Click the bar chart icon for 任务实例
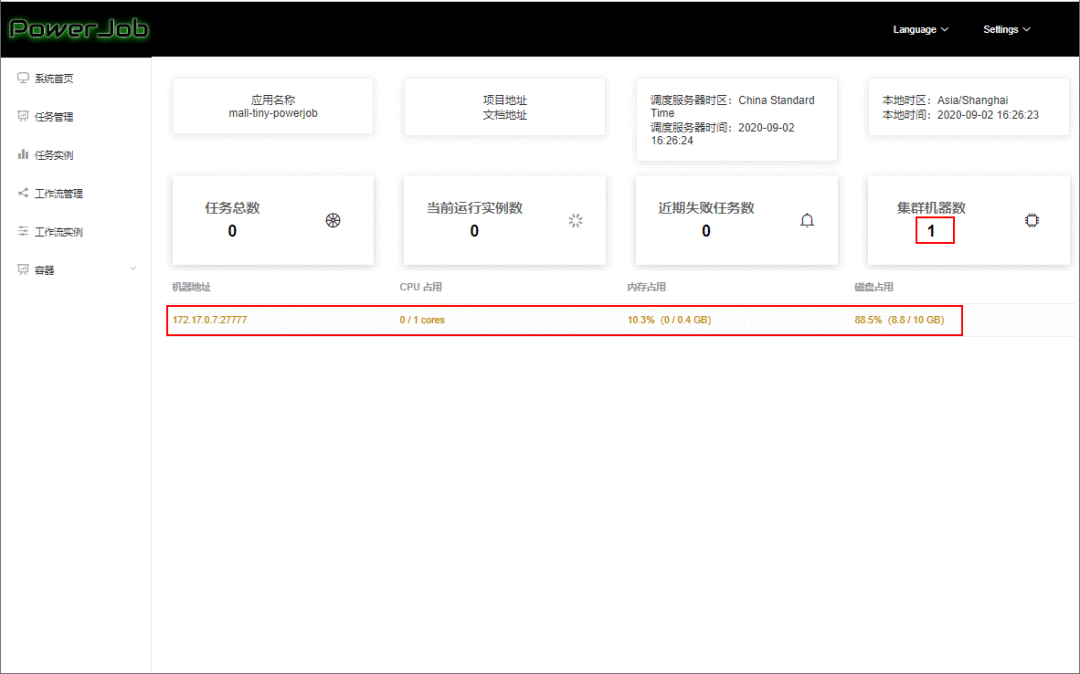Viewport: 1080px width, 674px height. point(23,155)
